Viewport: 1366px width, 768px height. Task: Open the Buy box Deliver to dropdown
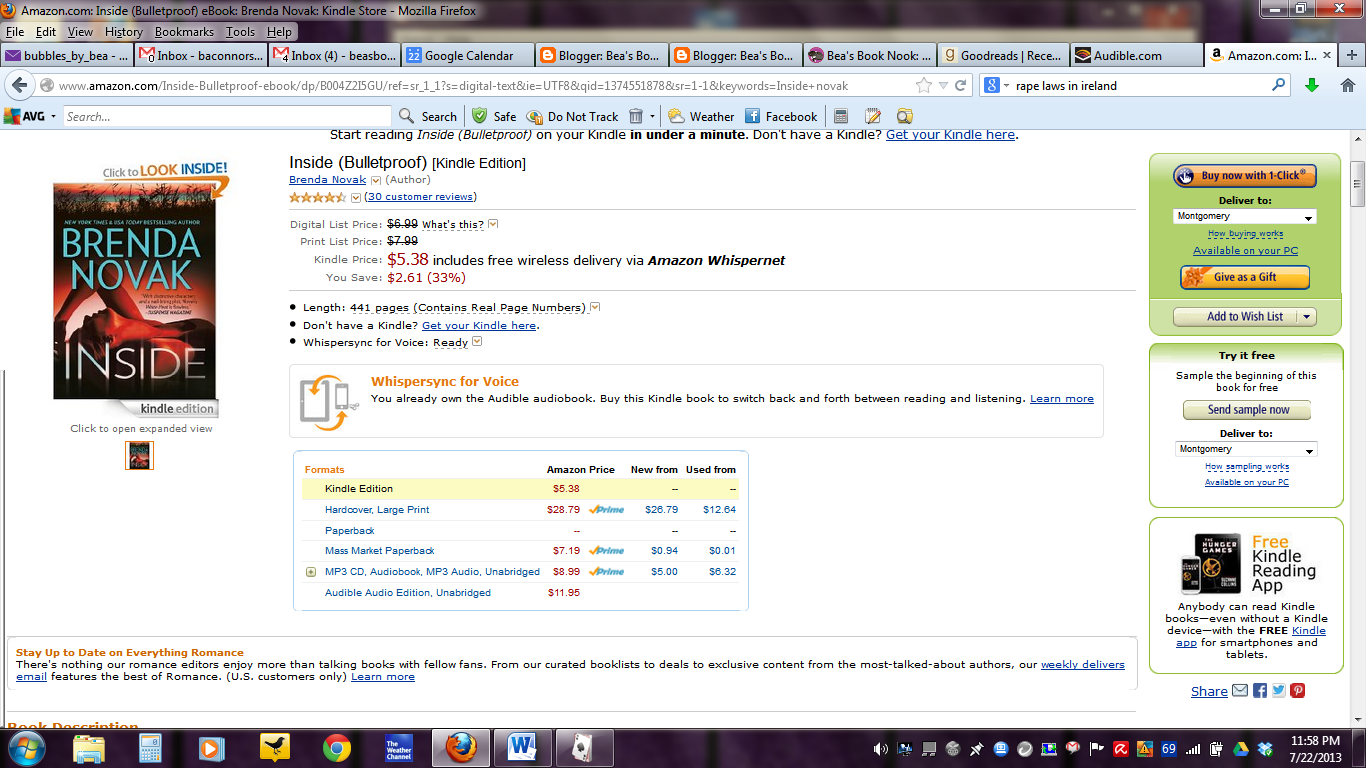click(x=1245, y=216)
